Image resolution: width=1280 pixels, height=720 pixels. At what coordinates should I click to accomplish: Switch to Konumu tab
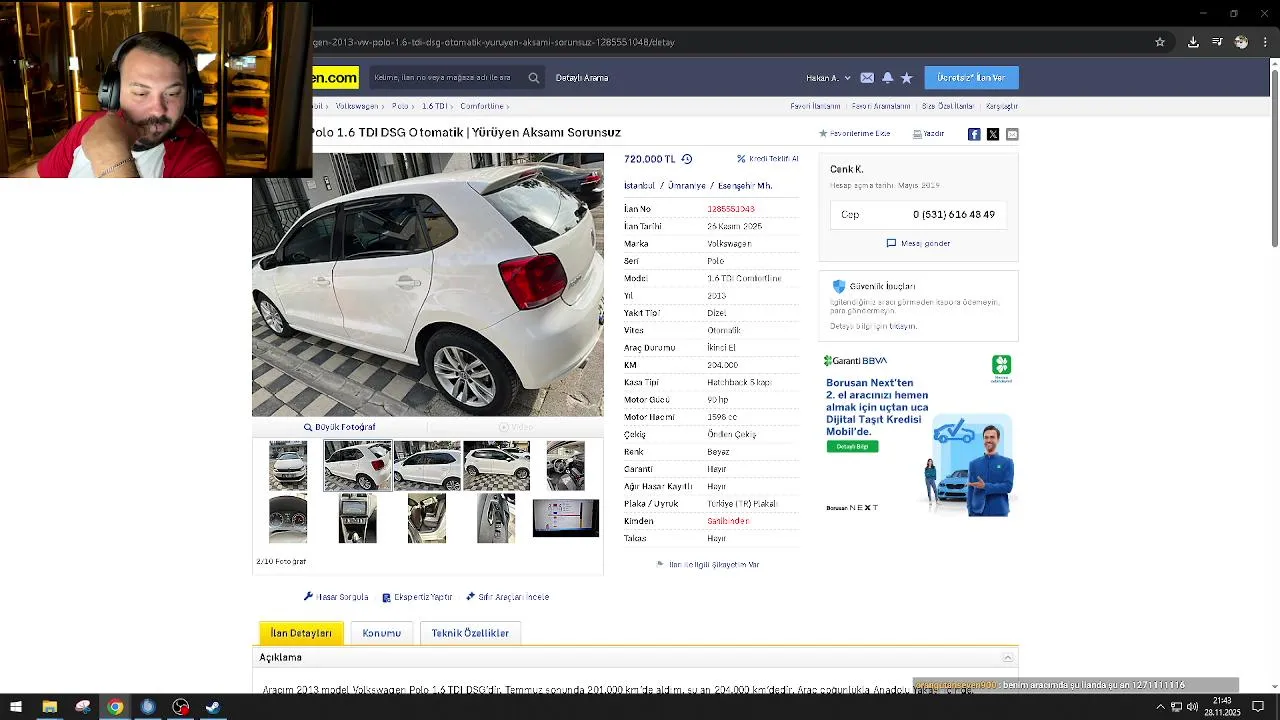point(381,633)
